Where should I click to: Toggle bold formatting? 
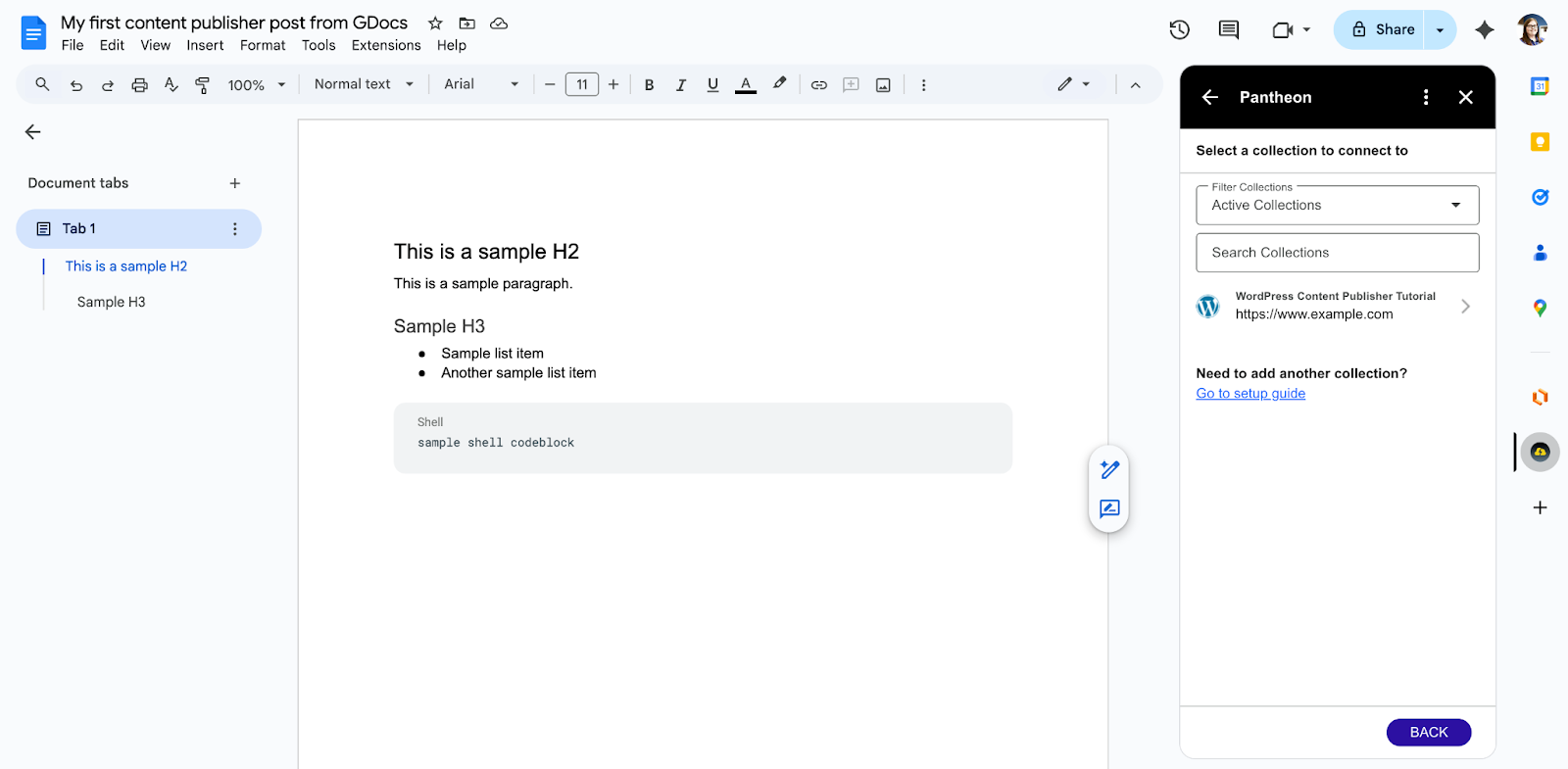tap(649, 85)
